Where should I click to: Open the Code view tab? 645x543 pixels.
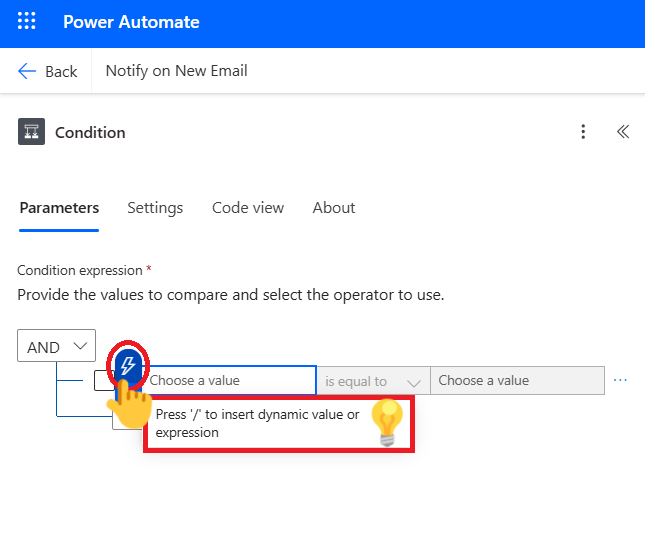coord(248,208)
